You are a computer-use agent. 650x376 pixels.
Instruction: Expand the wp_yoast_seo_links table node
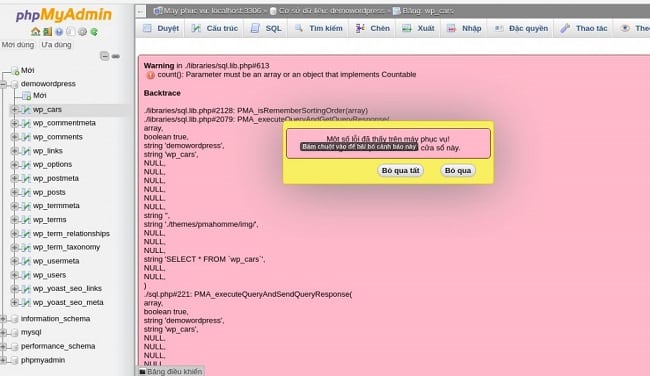coord(15,289)
